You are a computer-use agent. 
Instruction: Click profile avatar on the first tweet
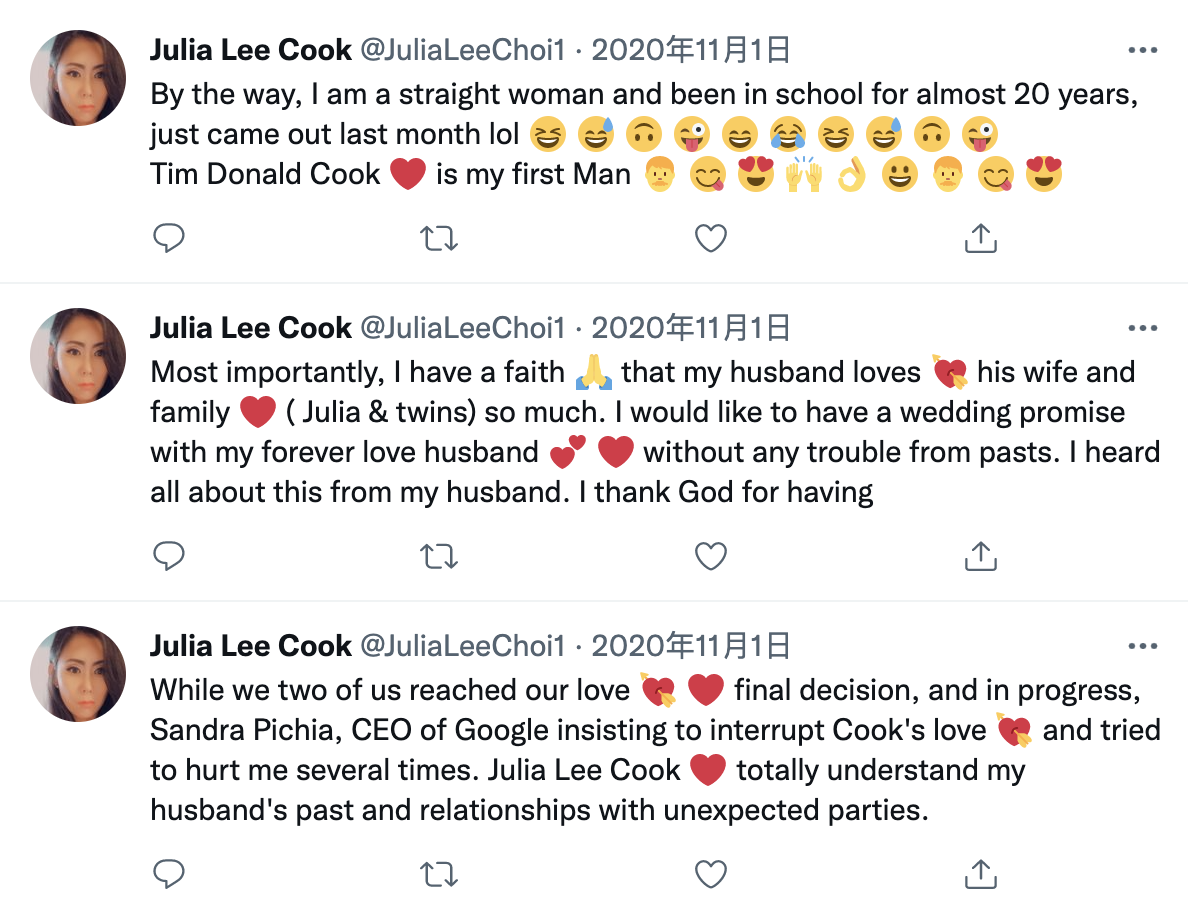point(78,78)
